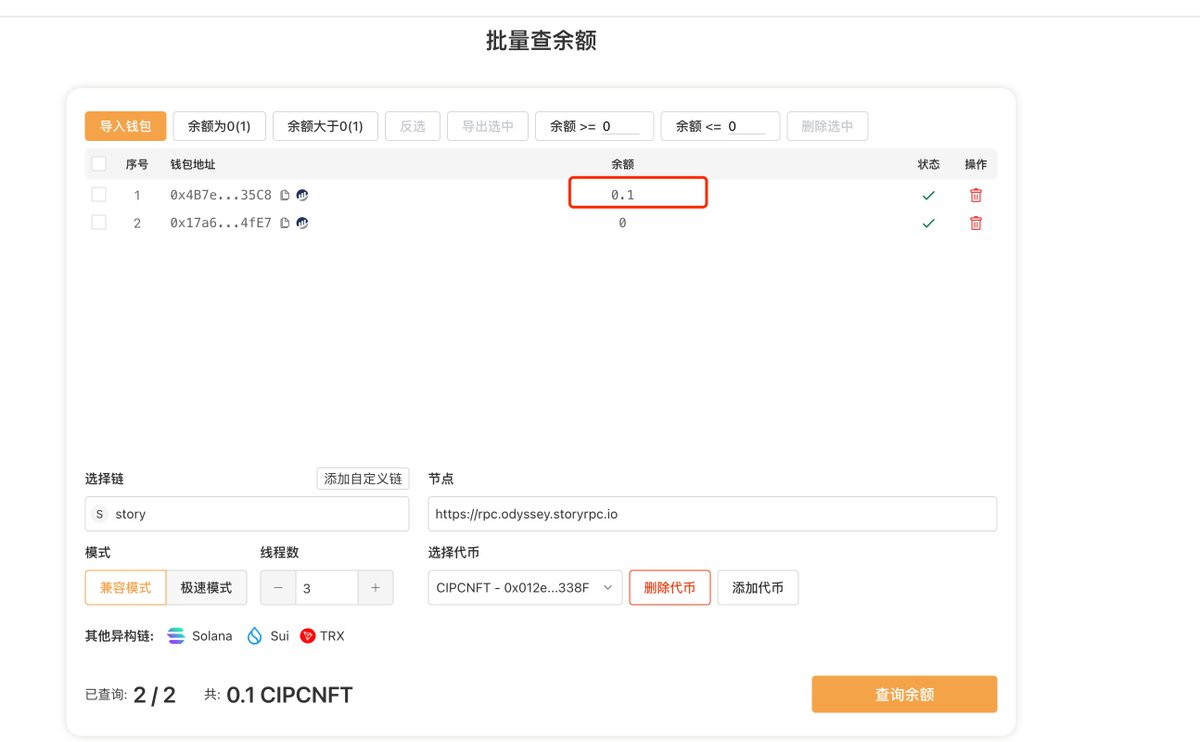Viewport: 1200px width, 742px height.
Task: Select wallets with 余额为0(1)
Action: 219,126
